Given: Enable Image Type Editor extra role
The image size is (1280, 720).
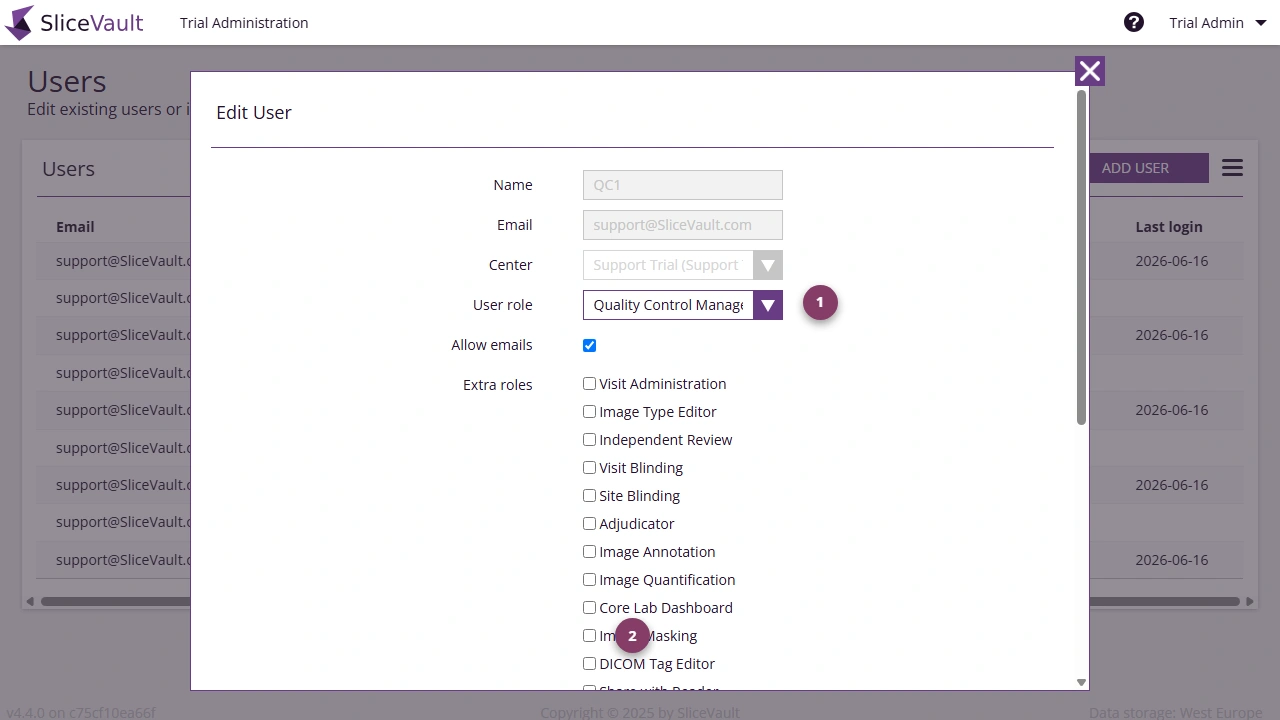Looking at the screenshot, I should (x=589, y=412).
